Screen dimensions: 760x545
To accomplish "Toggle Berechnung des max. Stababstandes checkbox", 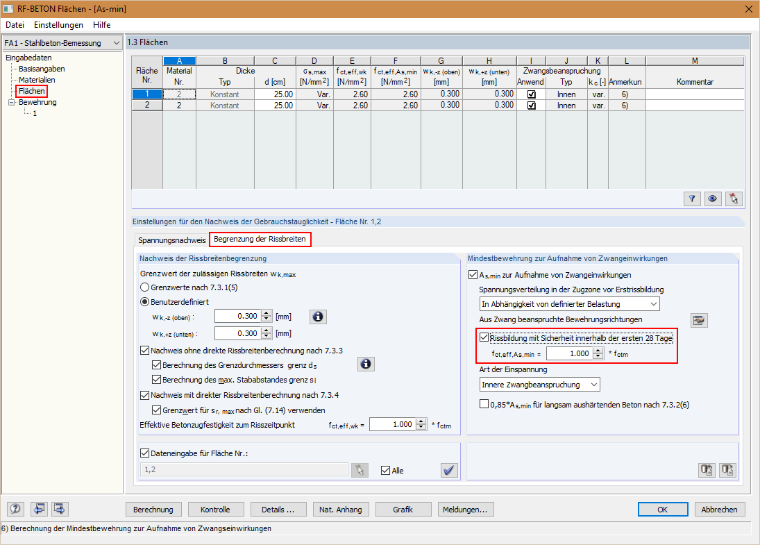I will click(x=156, y=380).
